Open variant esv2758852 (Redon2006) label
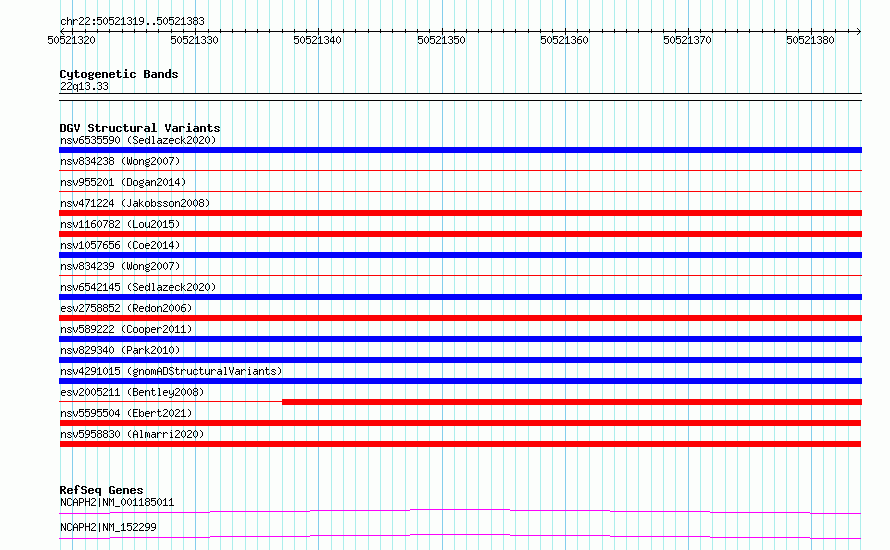Screen dimensions: 890x550 (x=126, y=308)
